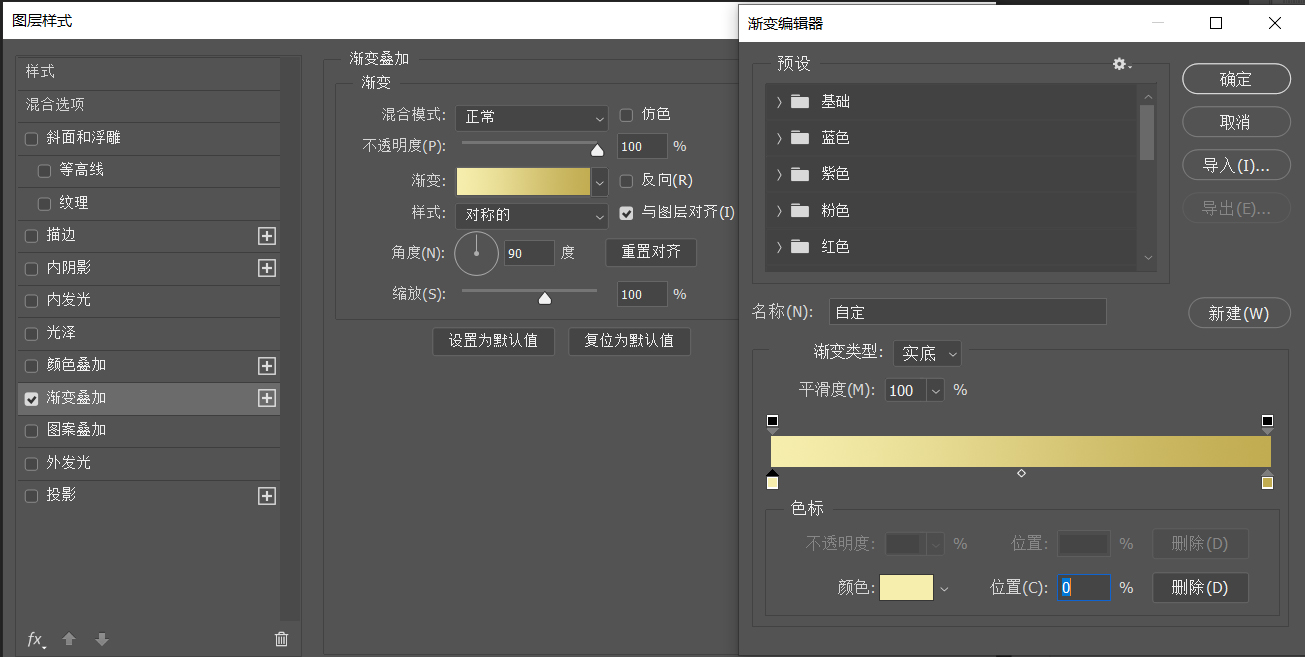This screenshot has width=1305, height=657.
Task: Click folder icon of 基础 preset group
Action: 799,101
